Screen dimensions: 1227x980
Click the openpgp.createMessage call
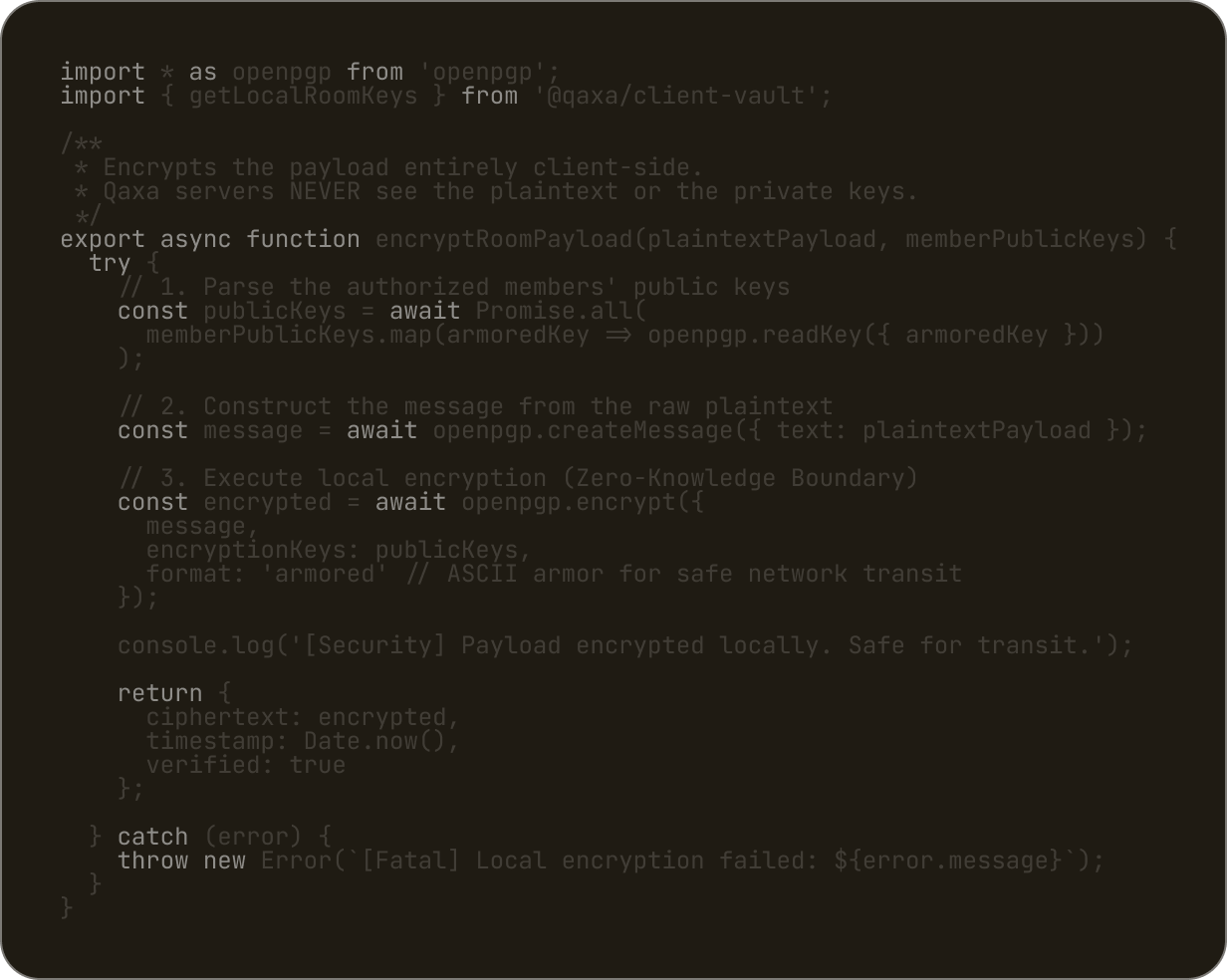(583, 430)
